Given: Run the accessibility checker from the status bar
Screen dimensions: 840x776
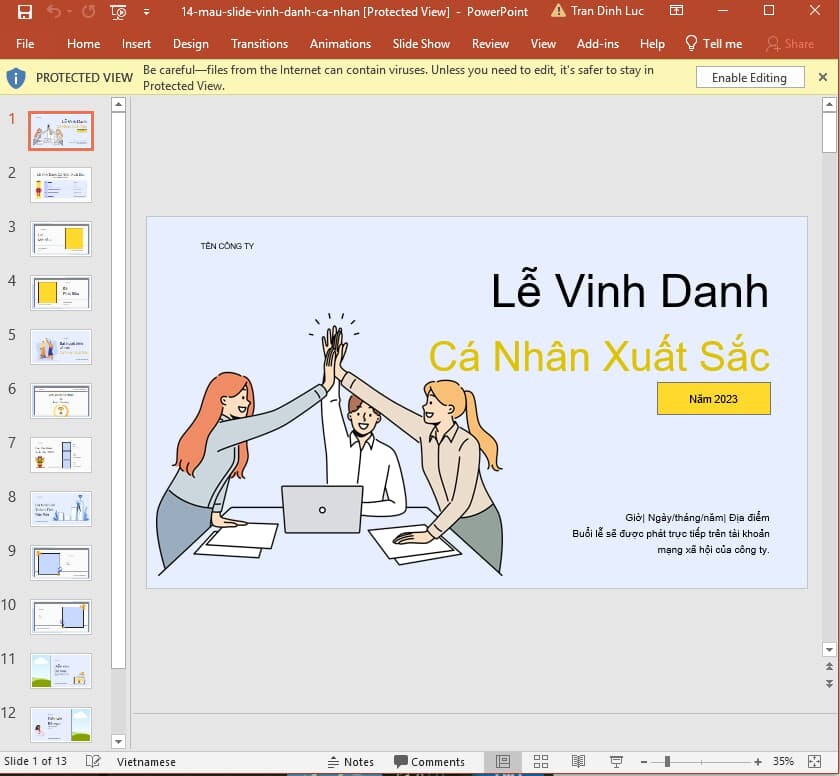Looking at the screenshot, I should click(x=92, y=761).
